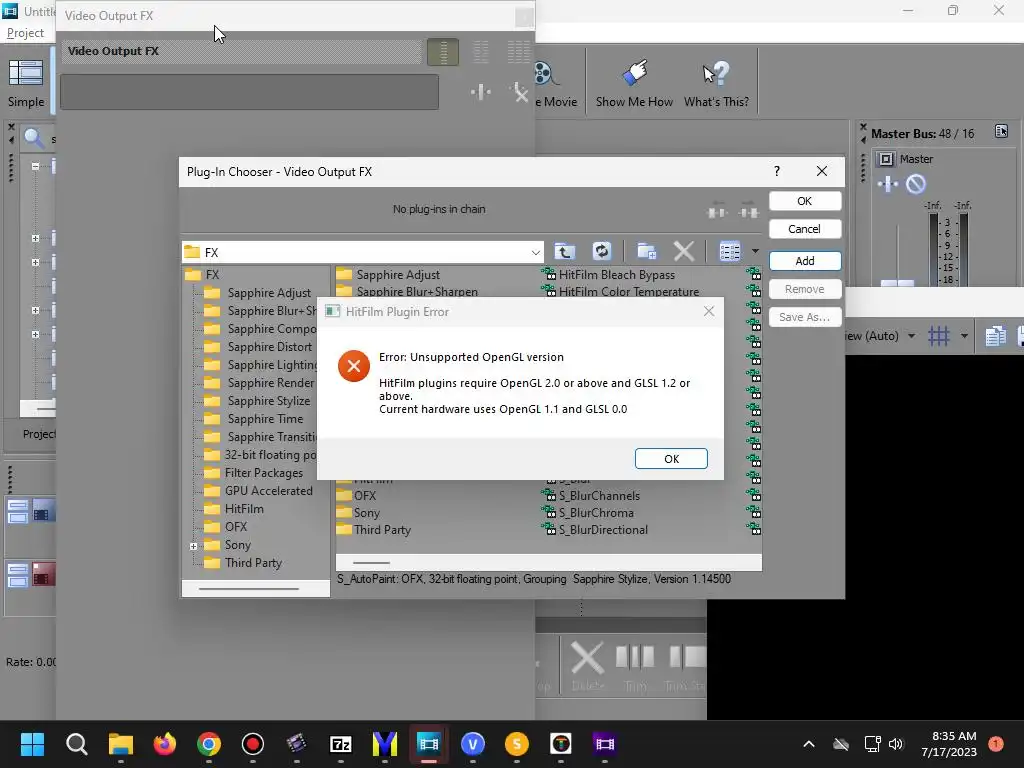Click What's This? help button
1024x768 pixels.
[716, 84]
